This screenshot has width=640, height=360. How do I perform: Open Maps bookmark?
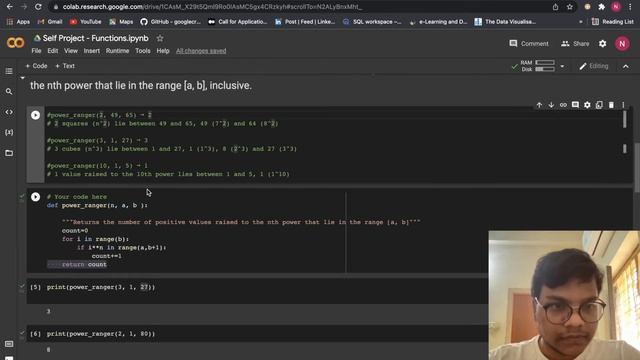121,22
